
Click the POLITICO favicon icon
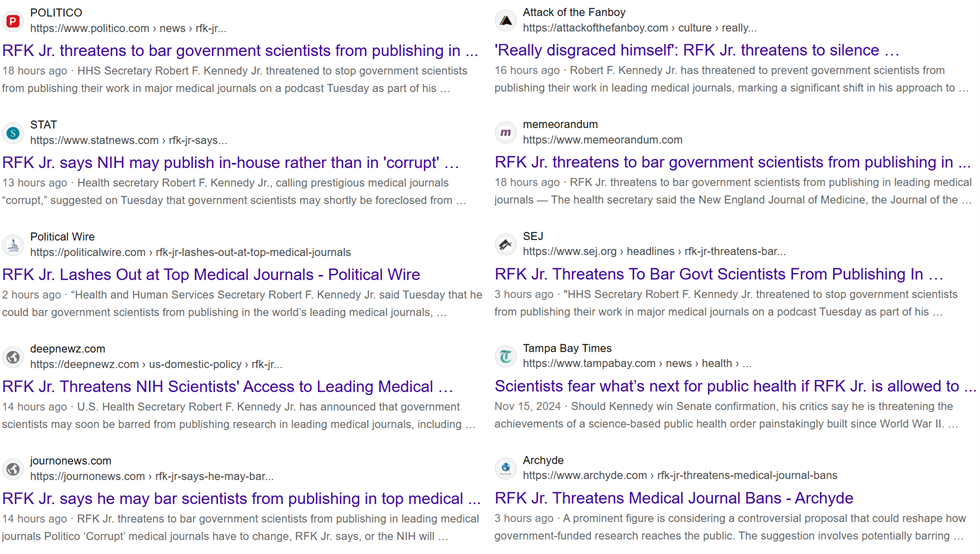click(x=12, y=21)
